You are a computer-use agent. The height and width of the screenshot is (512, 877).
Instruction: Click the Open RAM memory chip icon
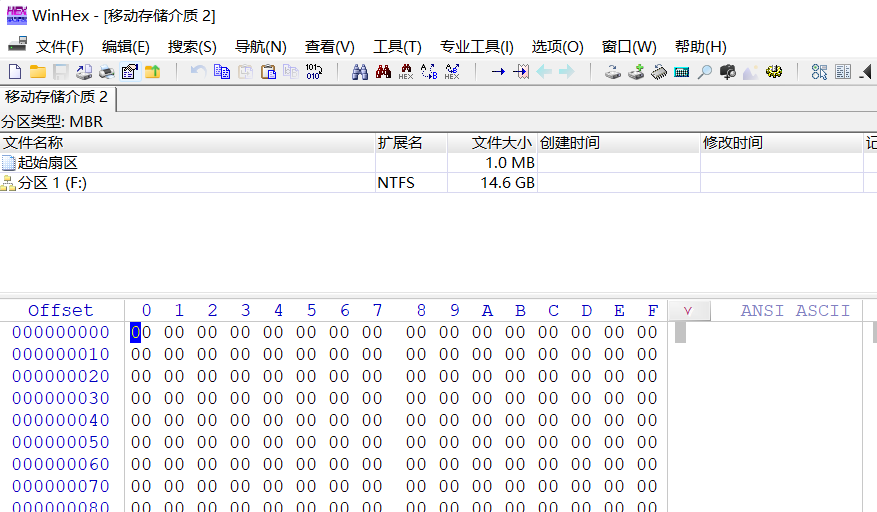click(x=659, y=72)
